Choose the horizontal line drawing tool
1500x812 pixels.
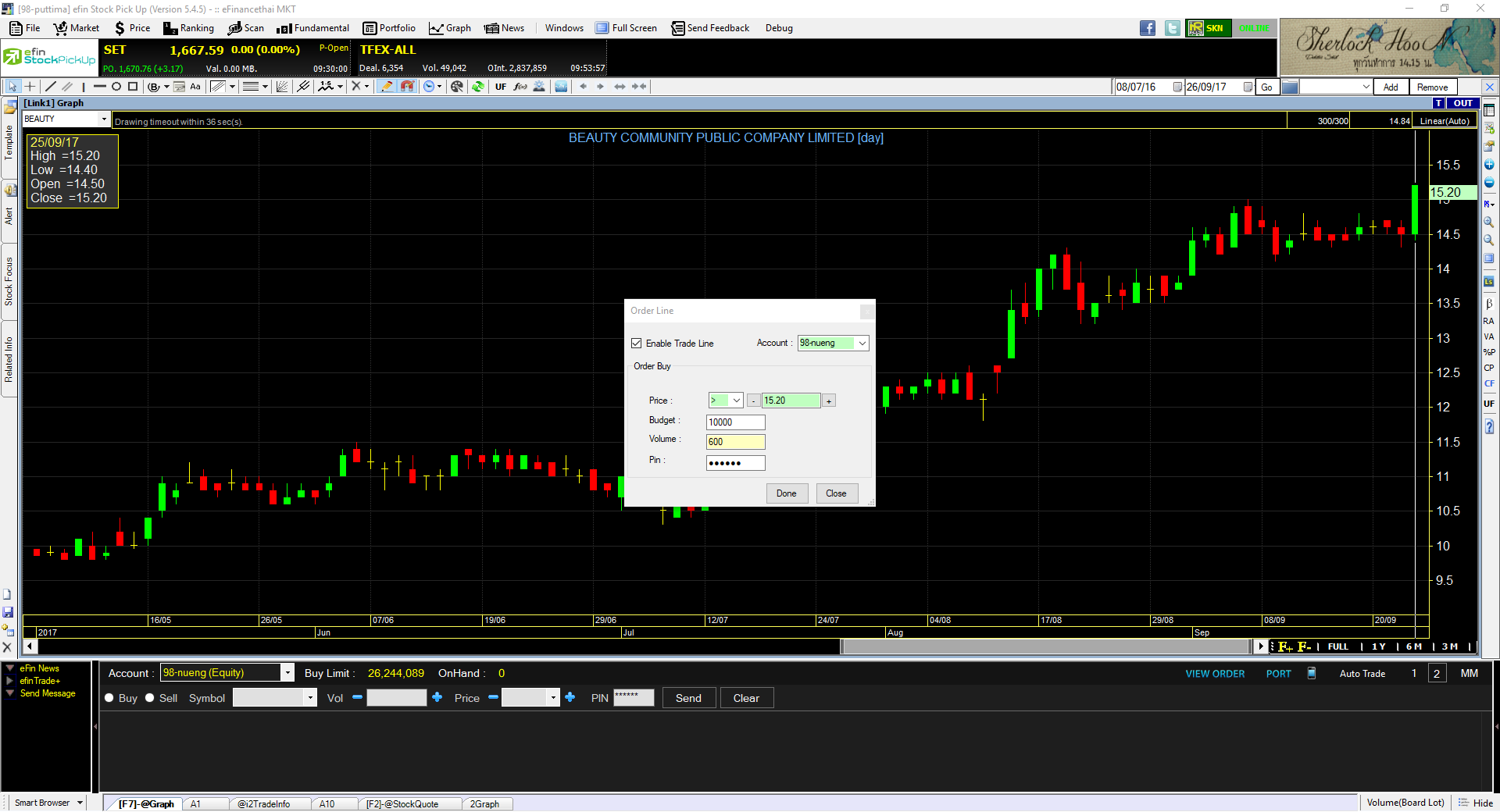coord(99,87)
